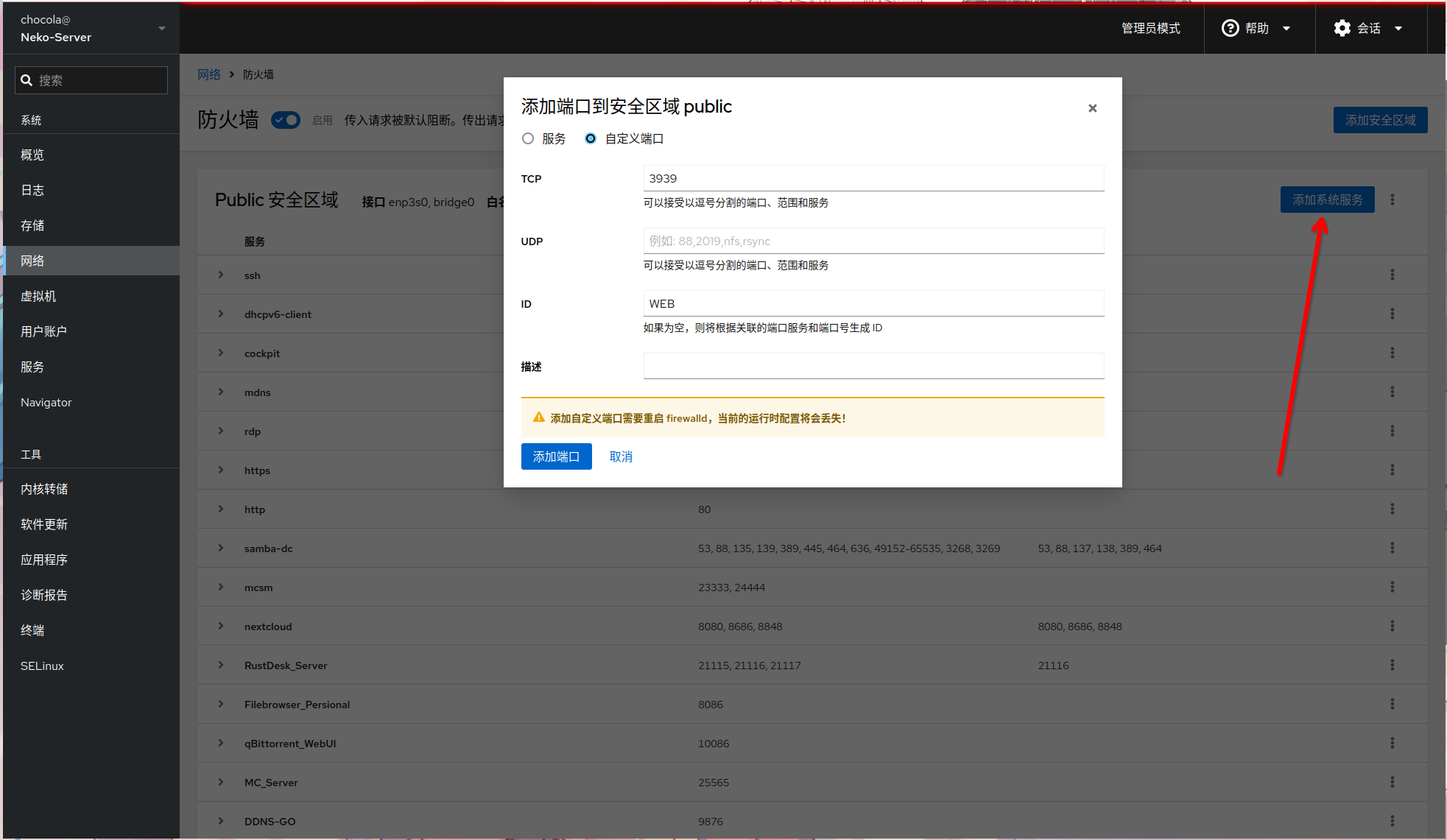Expand the rdp service row
The height and width of the screenshot is (840, 1447).
point(220,431)
